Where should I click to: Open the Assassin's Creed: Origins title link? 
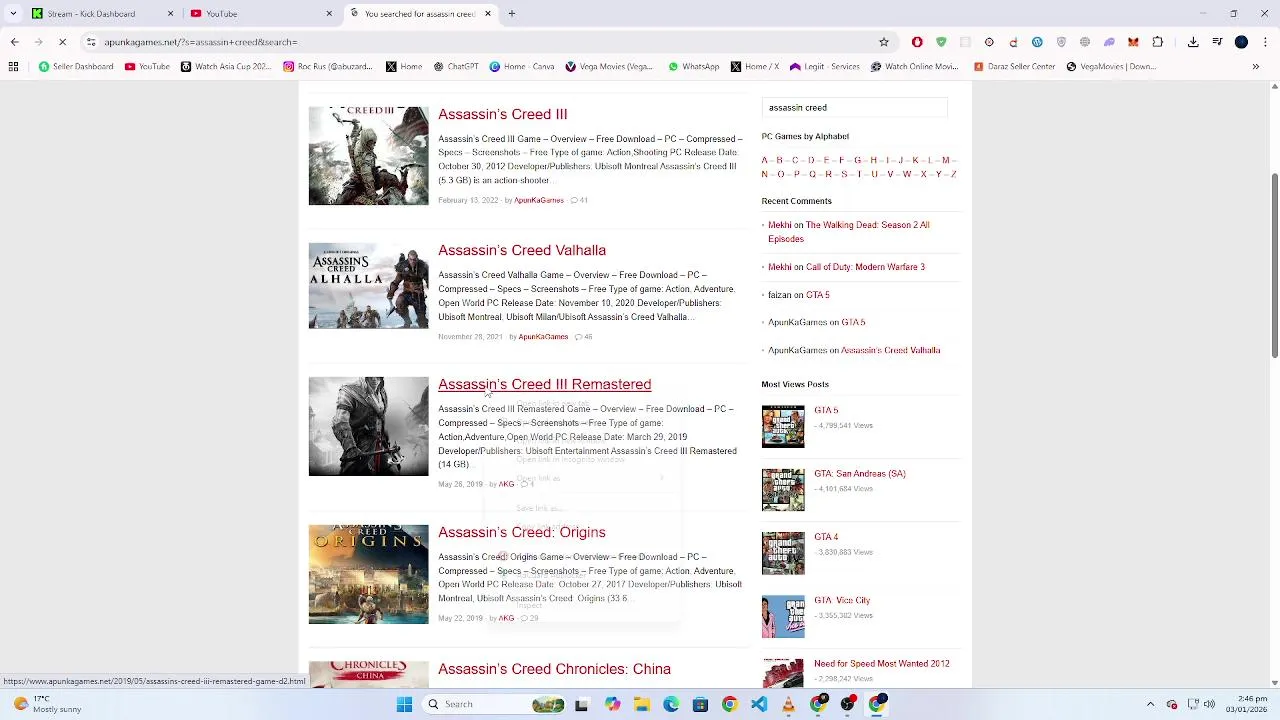tap(522, 533)
